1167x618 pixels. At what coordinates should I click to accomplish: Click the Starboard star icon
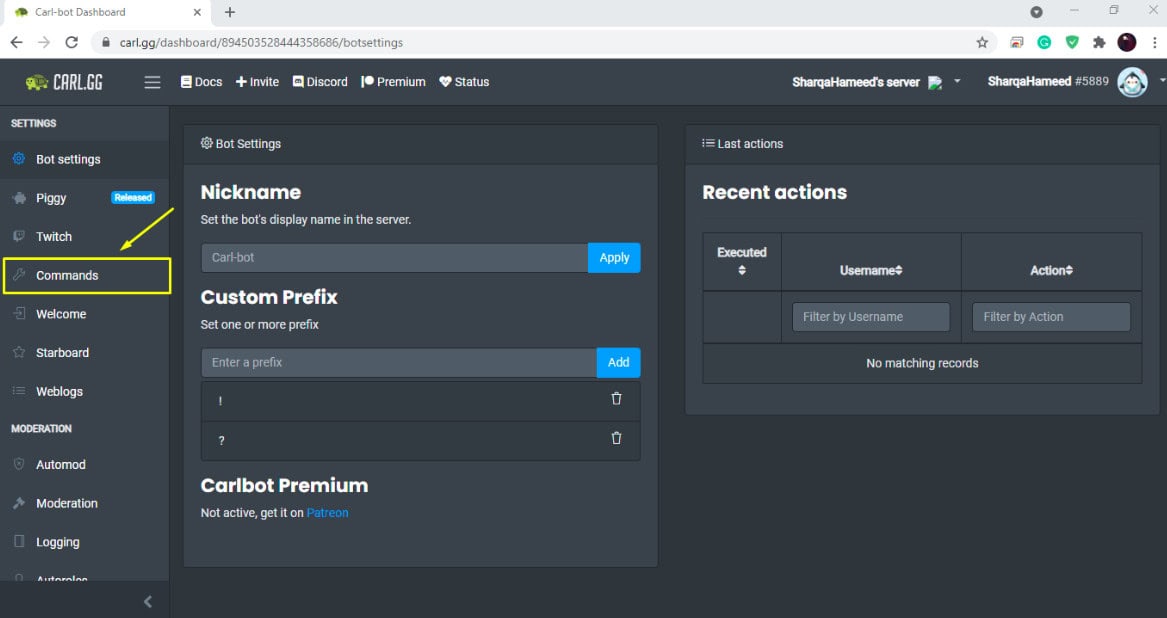19,352
